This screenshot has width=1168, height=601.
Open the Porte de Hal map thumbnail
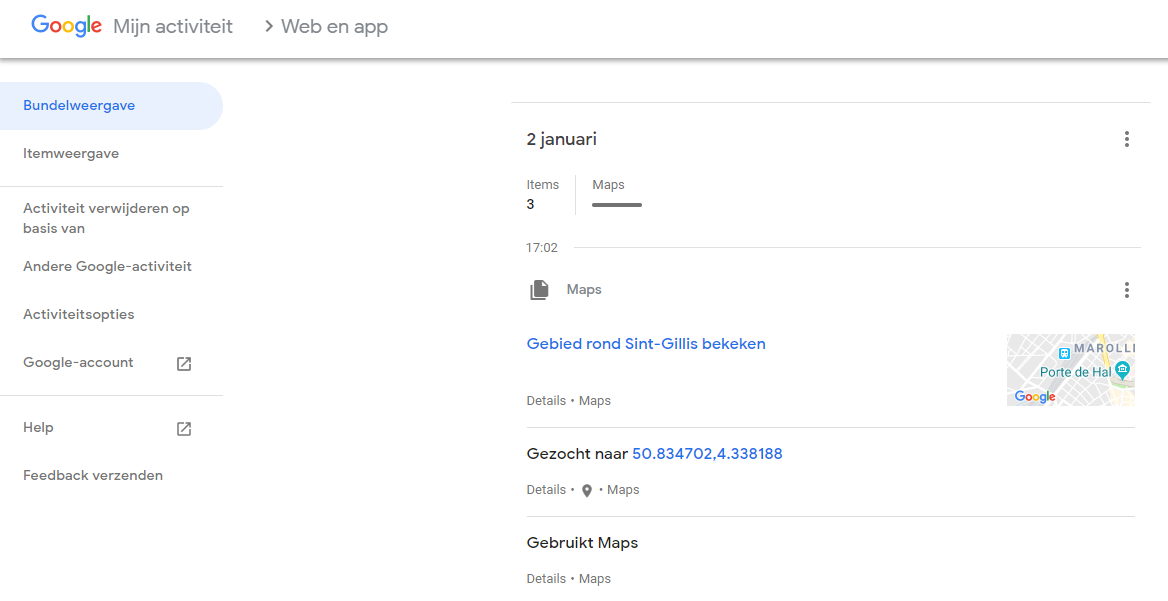(x=1070, y=369)
